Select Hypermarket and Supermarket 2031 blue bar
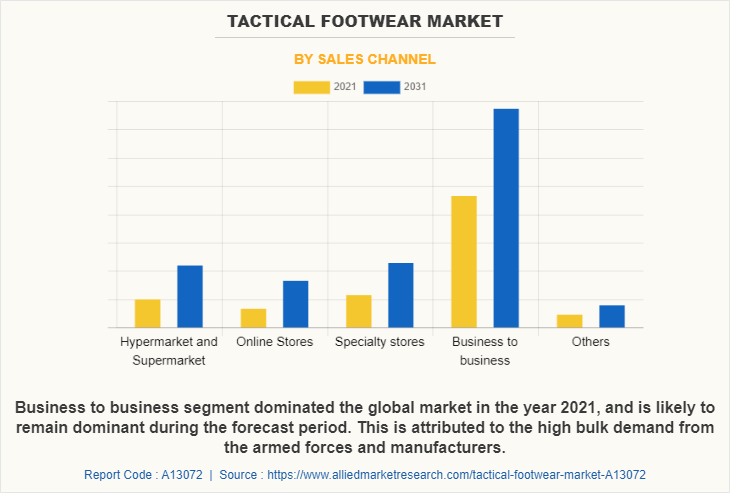 (190, 297)
